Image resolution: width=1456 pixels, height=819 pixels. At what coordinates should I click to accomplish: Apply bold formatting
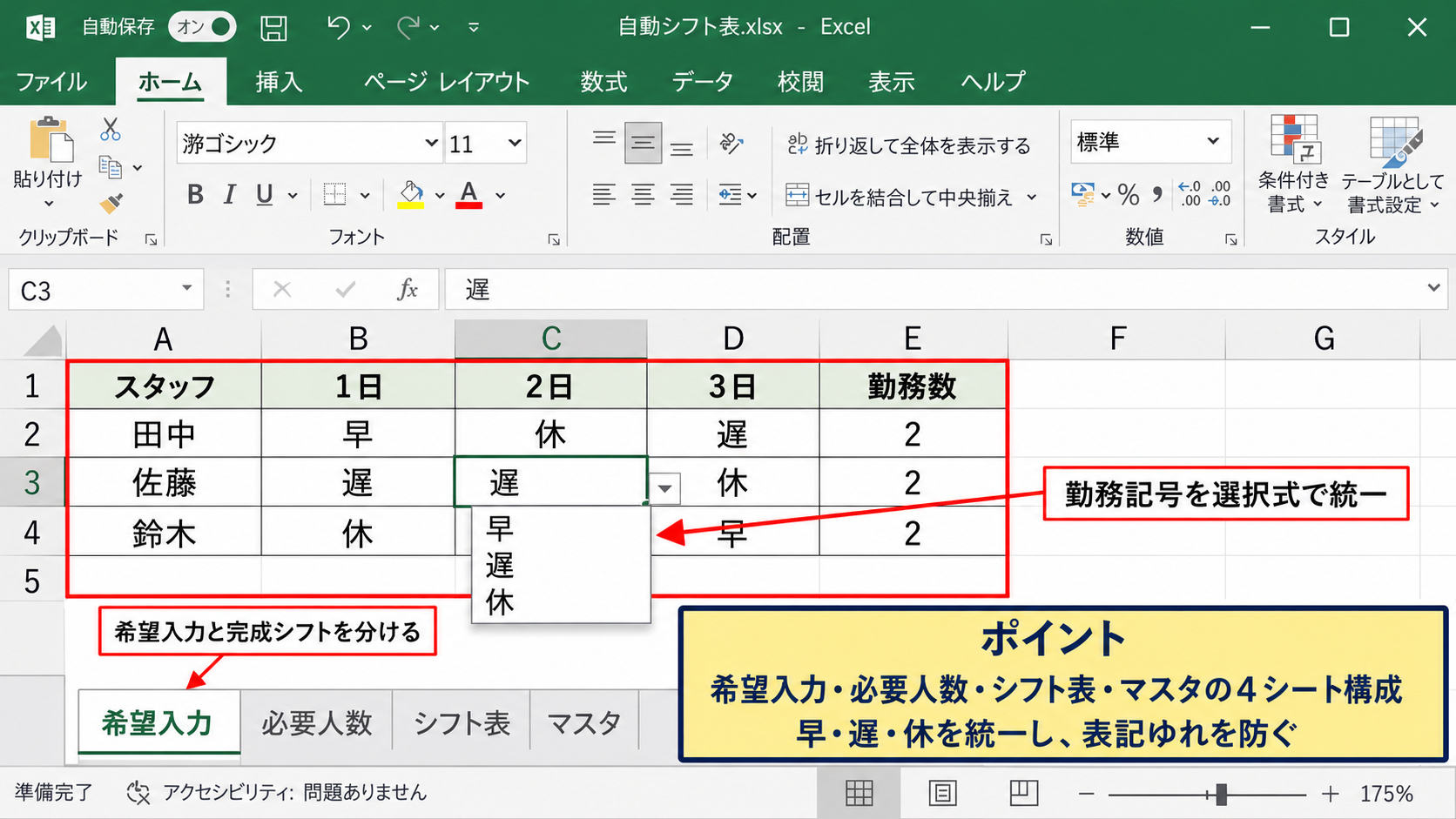[x=195, y=195]
